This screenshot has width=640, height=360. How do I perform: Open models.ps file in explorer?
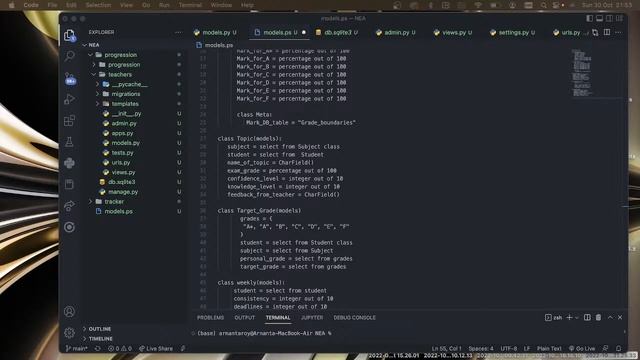coord(118,211)
